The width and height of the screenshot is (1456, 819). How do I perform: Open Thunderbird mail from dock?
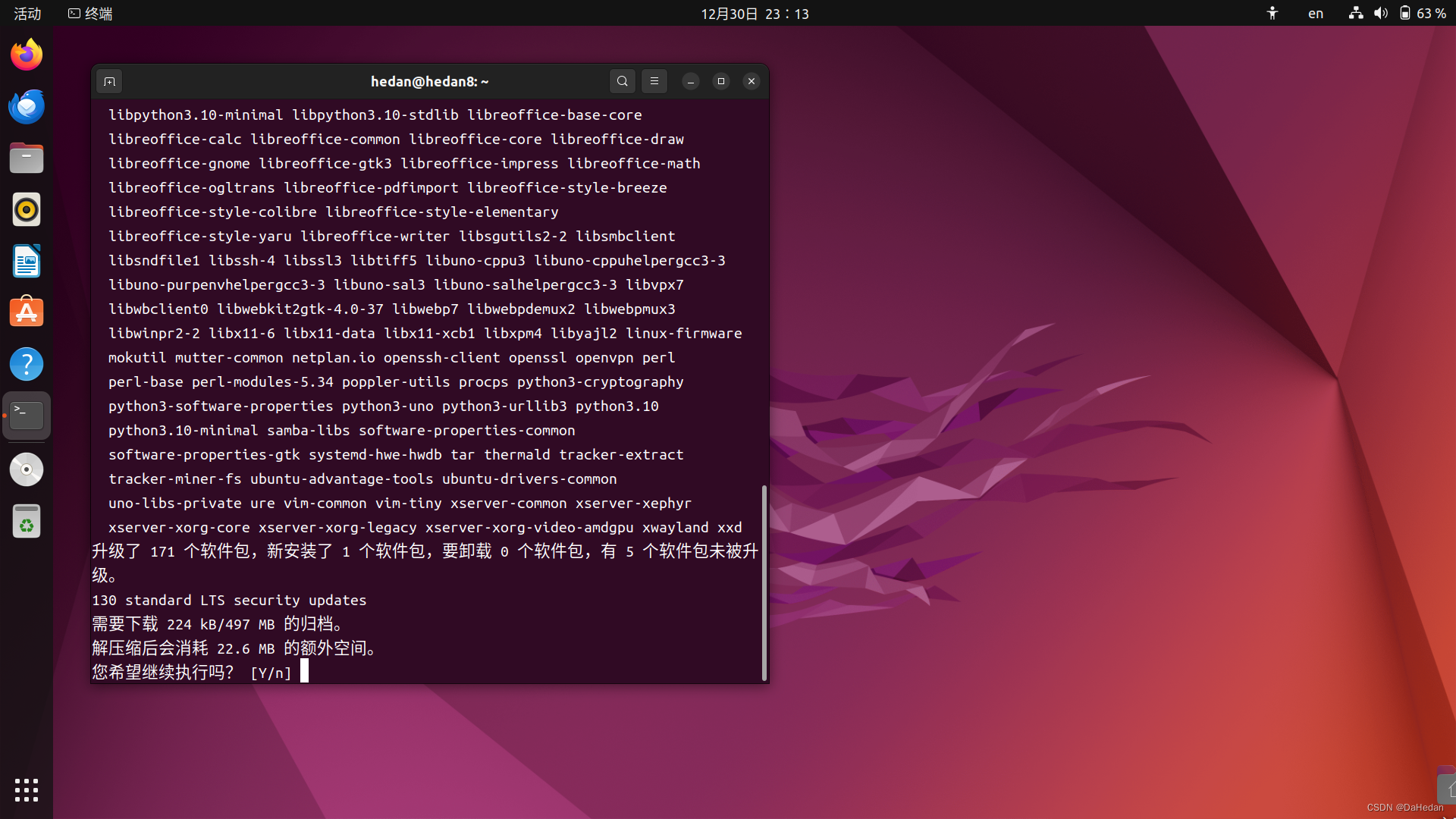[x=27, y=107]
